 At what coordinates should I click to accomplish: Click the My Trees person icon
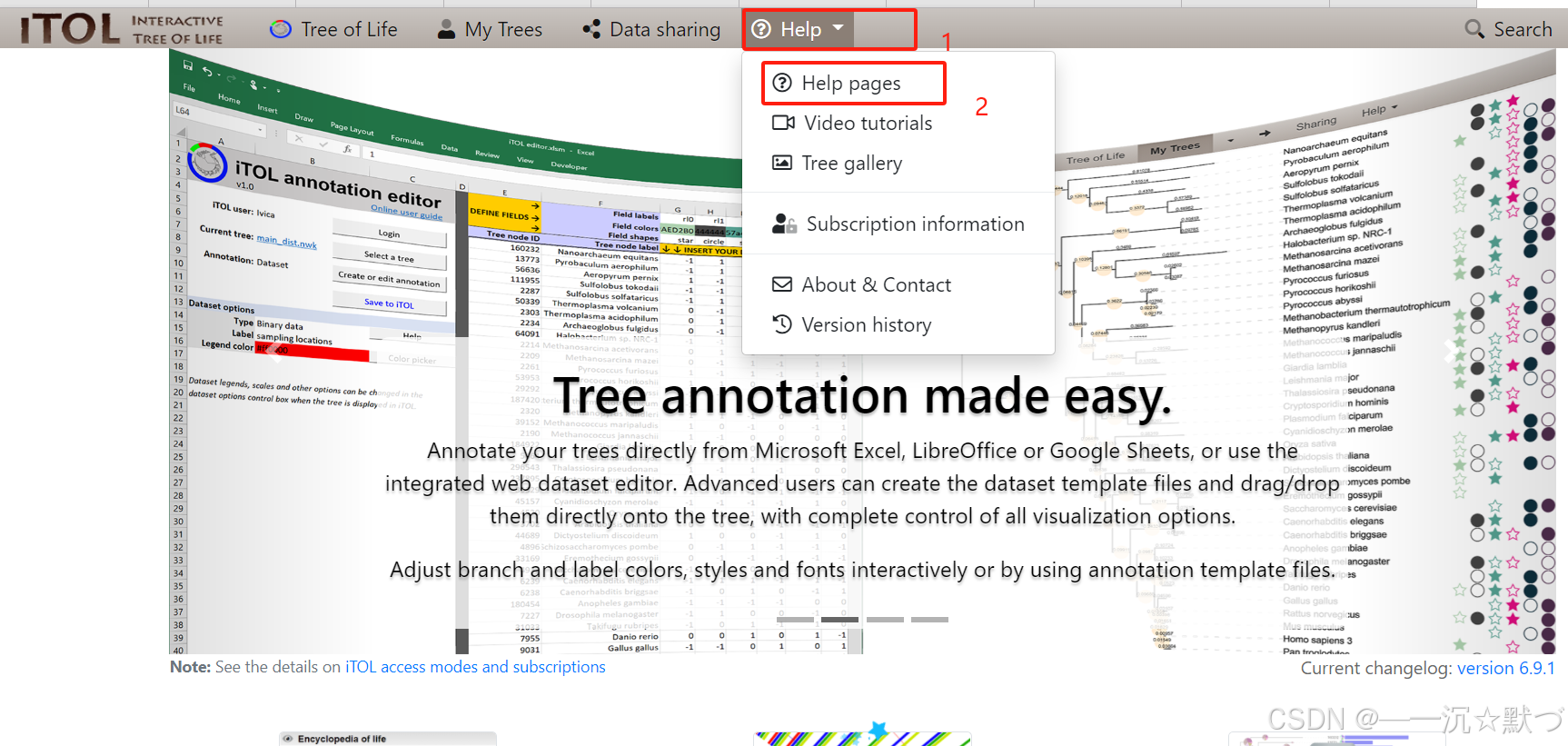tap(446, 29)
